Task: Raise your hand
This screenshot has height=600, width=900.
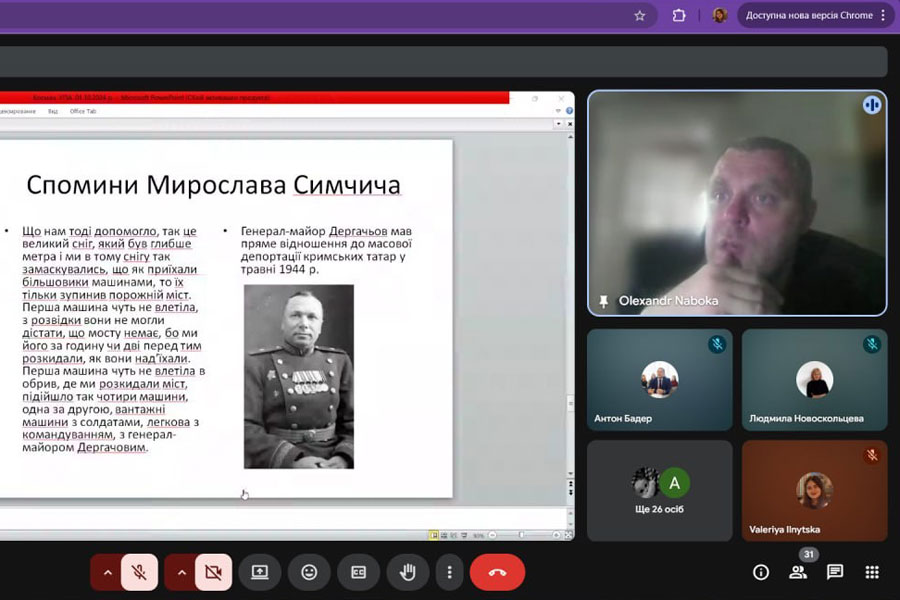Action: coord(408,572)
